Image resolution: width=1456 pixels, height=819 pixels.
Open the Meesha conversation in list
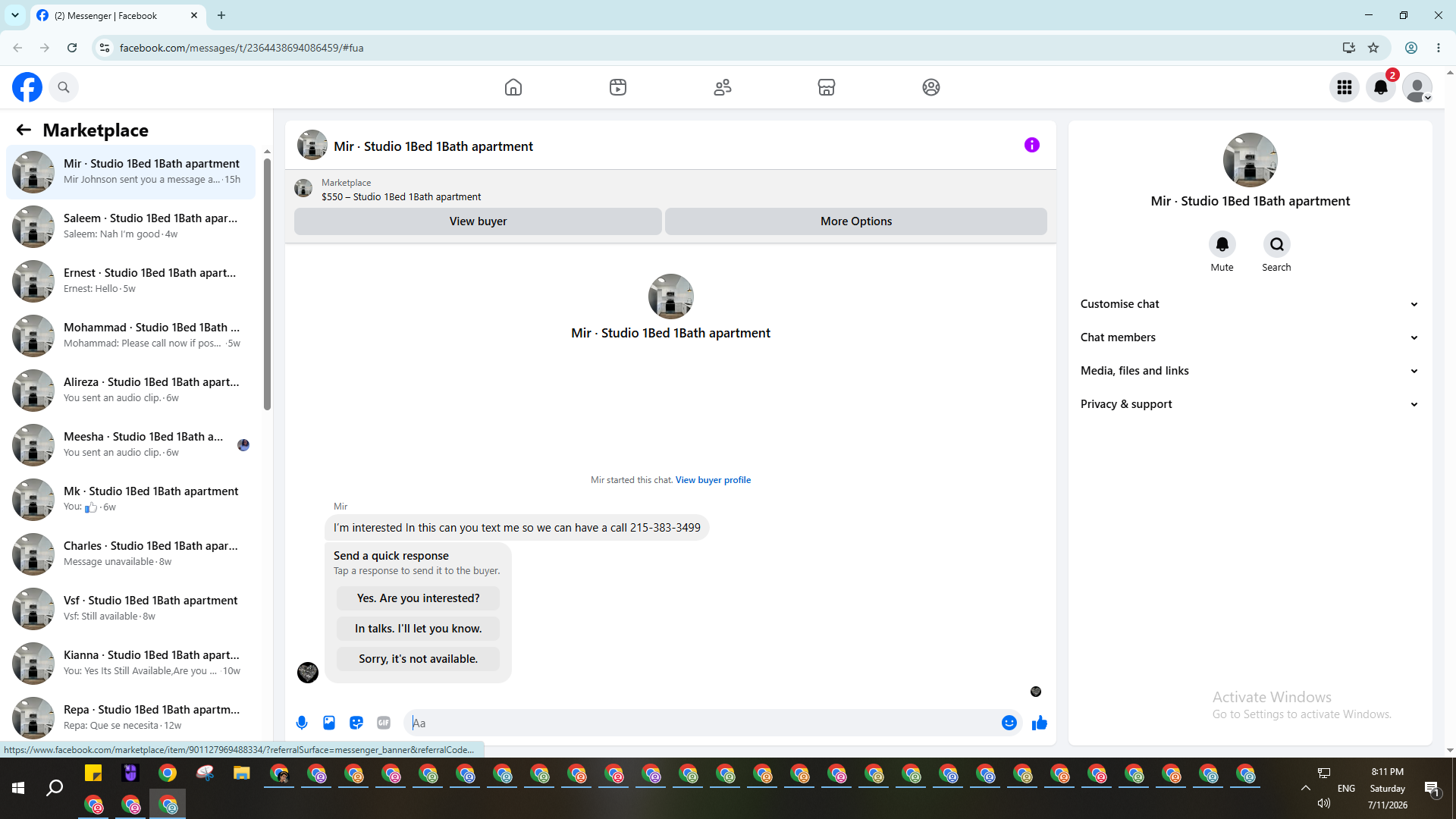(x=131, y=445)
